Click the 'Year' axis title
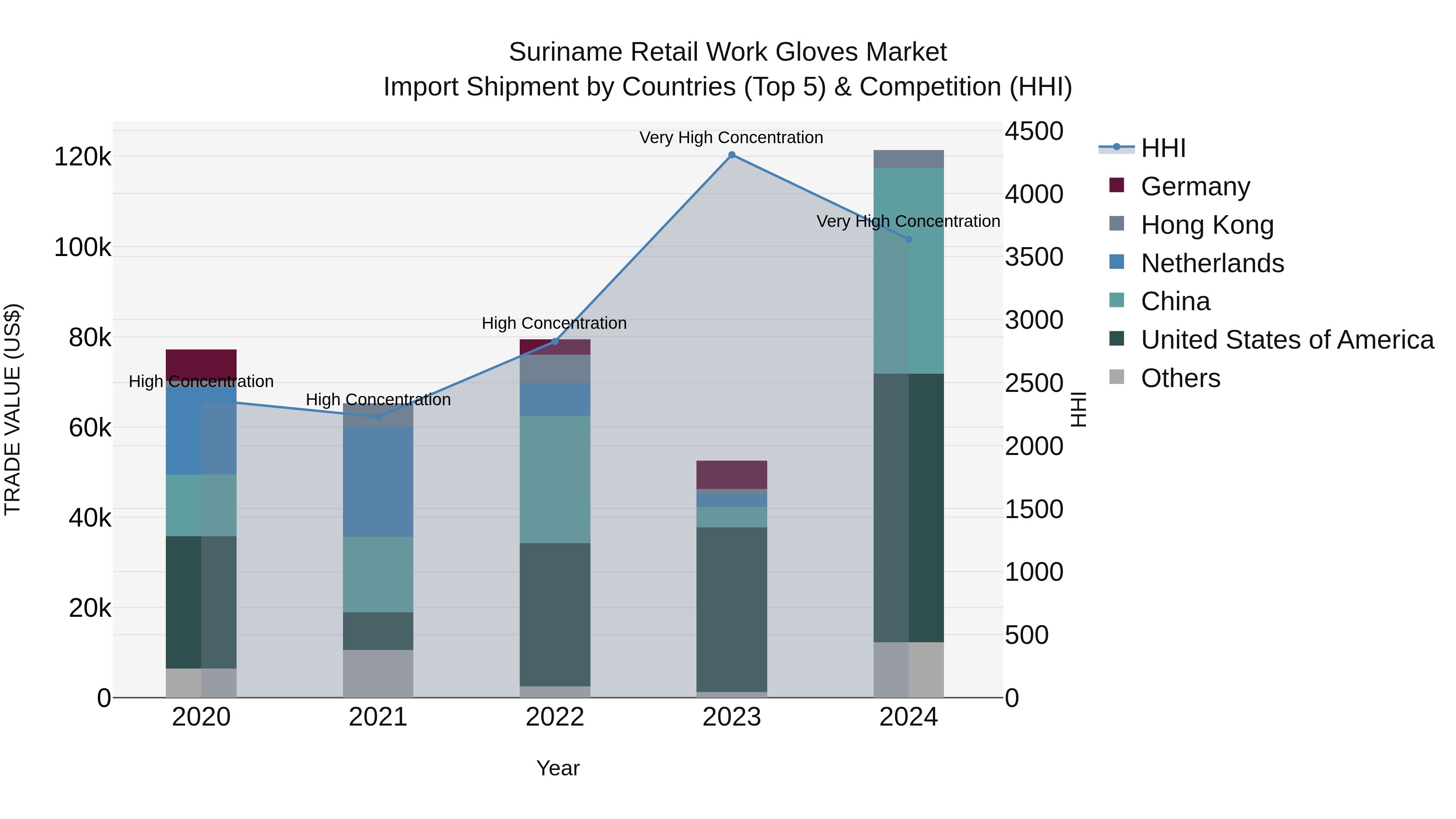Screen dimensions: 1456x819 click(x=558, y=769)
